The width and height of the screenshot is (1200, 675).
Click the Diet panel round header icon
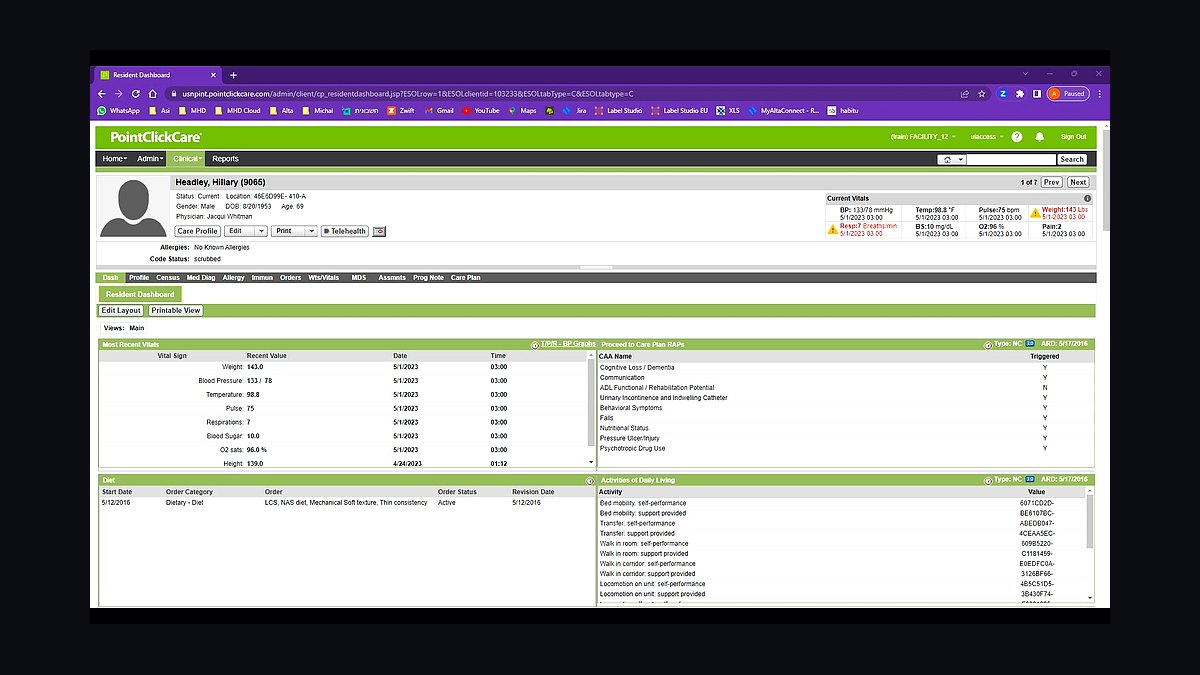(589, 481)
